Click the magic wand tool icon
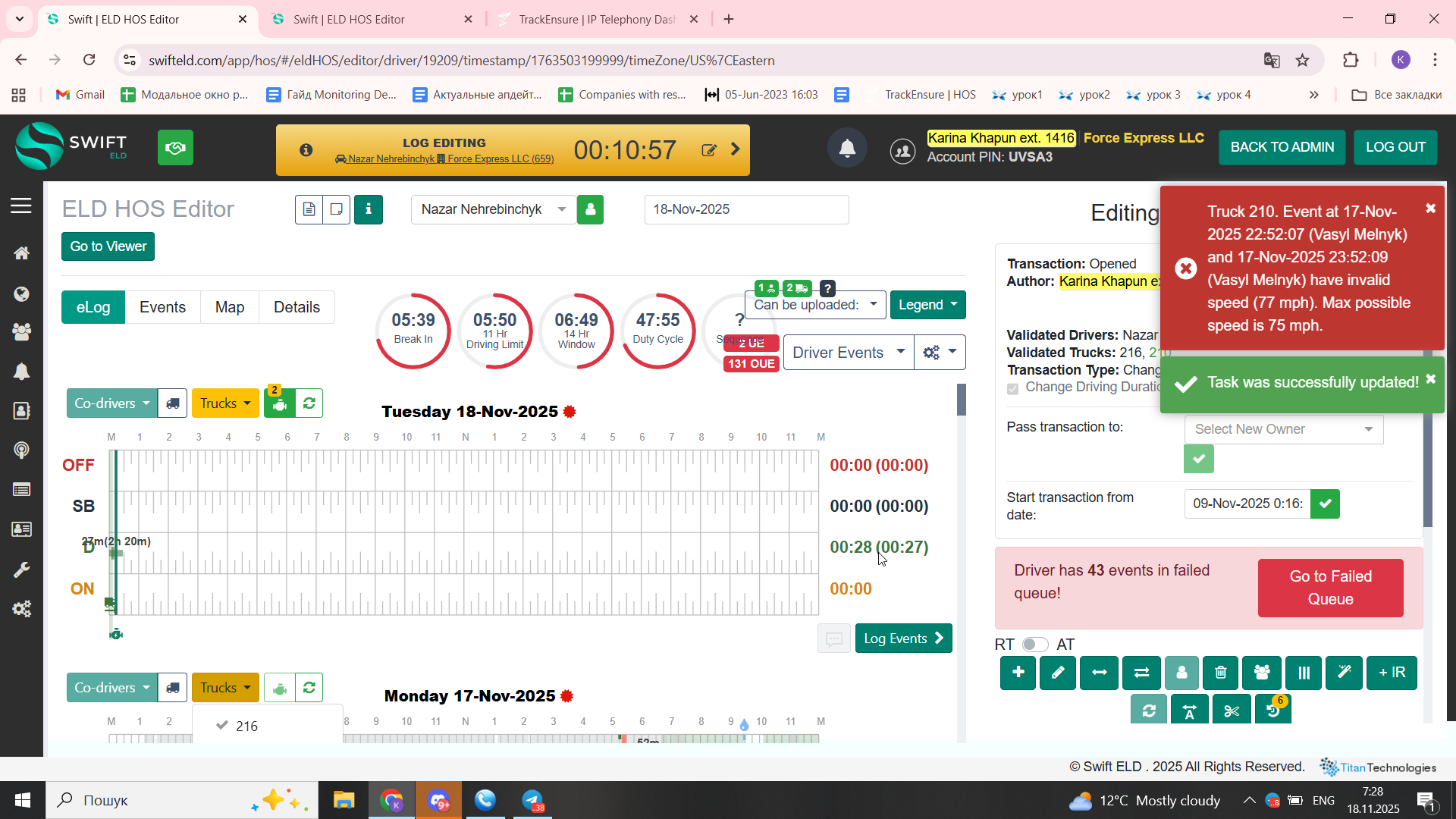This screenshot has height=819, width=1456. (x=1344, y=673)
